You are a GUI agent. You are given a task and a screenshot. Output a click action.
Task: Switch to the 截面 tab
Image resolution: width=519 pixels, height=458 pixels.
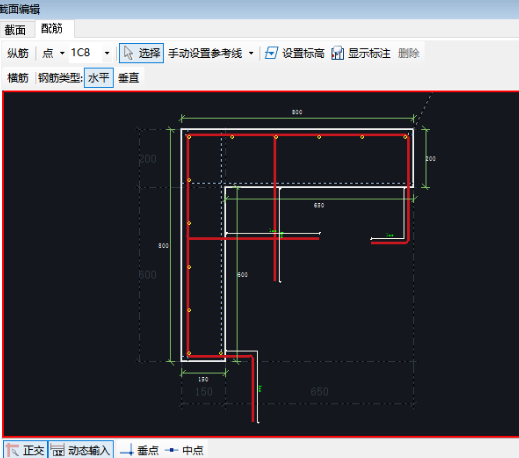pyautogui.click(x=15, y=30)
